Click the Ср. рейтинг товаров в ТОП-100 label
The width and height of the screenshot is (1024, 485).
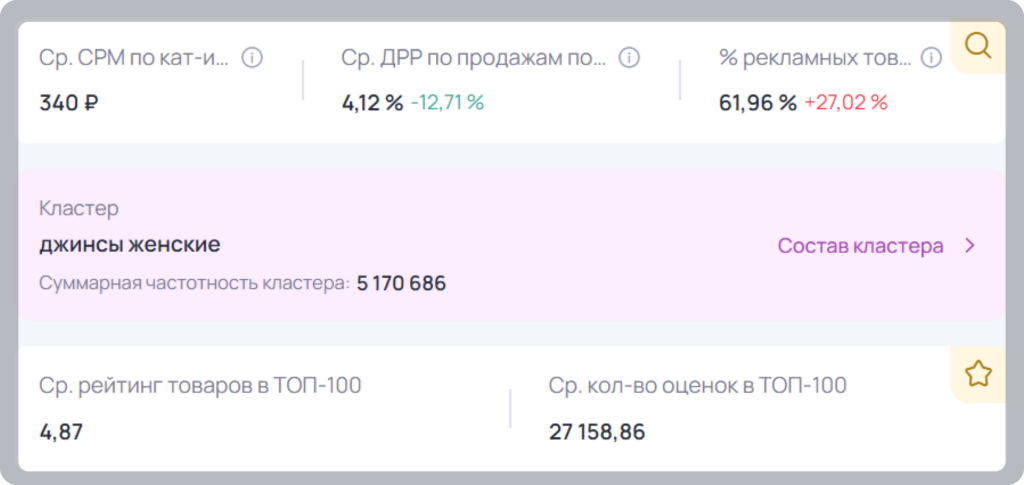(200, 386)
